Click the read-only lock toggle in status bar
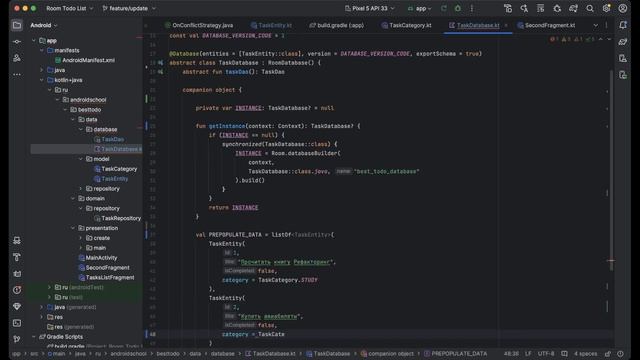This screenshot has width=640, height=360. click(x=608, y=354)
